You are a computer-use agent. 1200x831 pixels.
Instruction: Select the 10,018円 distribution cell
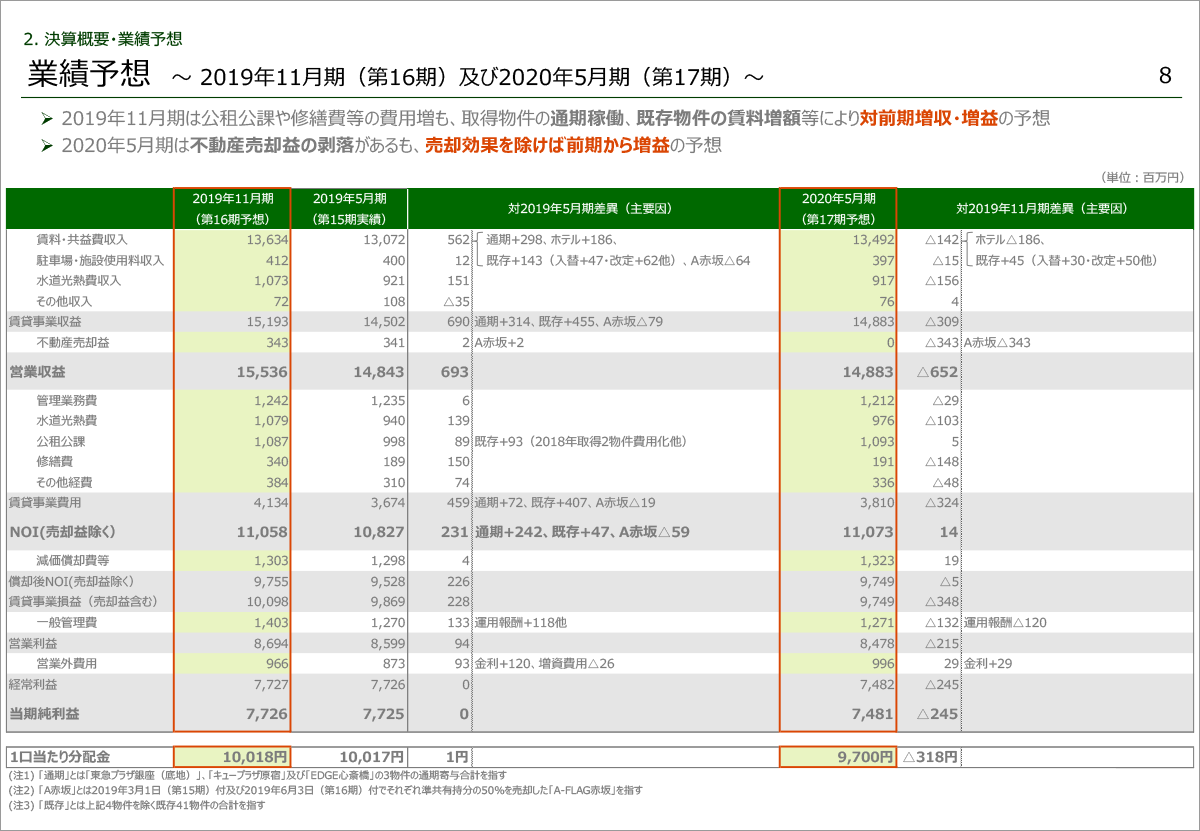click(256, 758)
